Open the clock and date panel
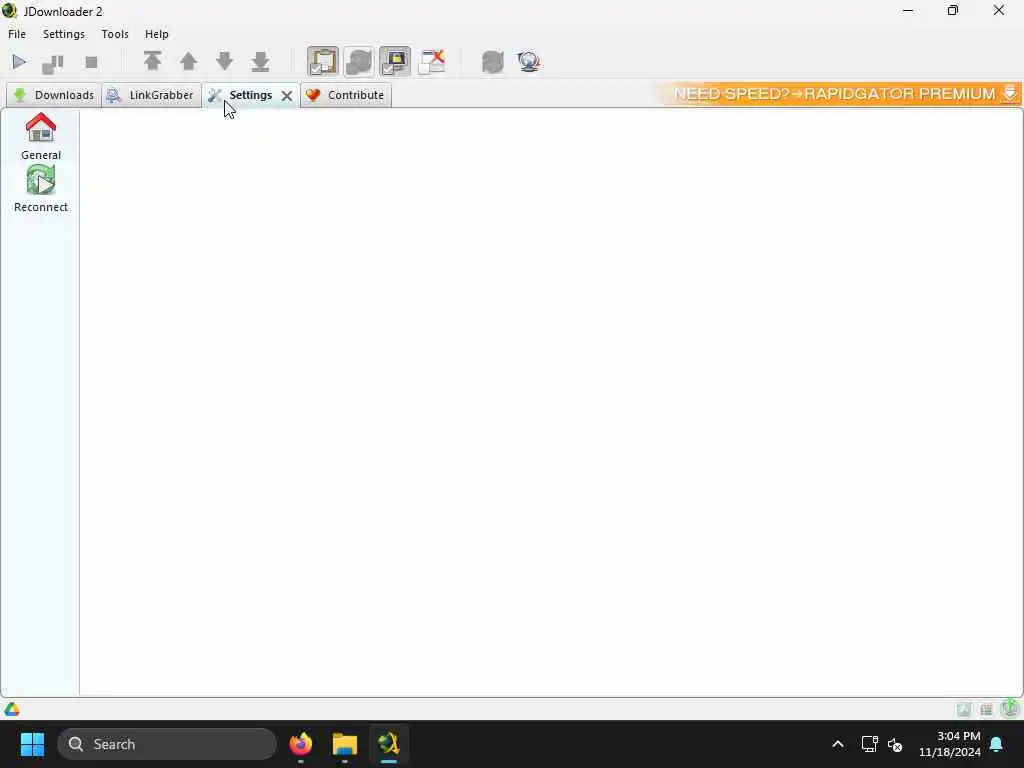Image resolution: width=1024 pixels, height=768 pixels. 950,744
